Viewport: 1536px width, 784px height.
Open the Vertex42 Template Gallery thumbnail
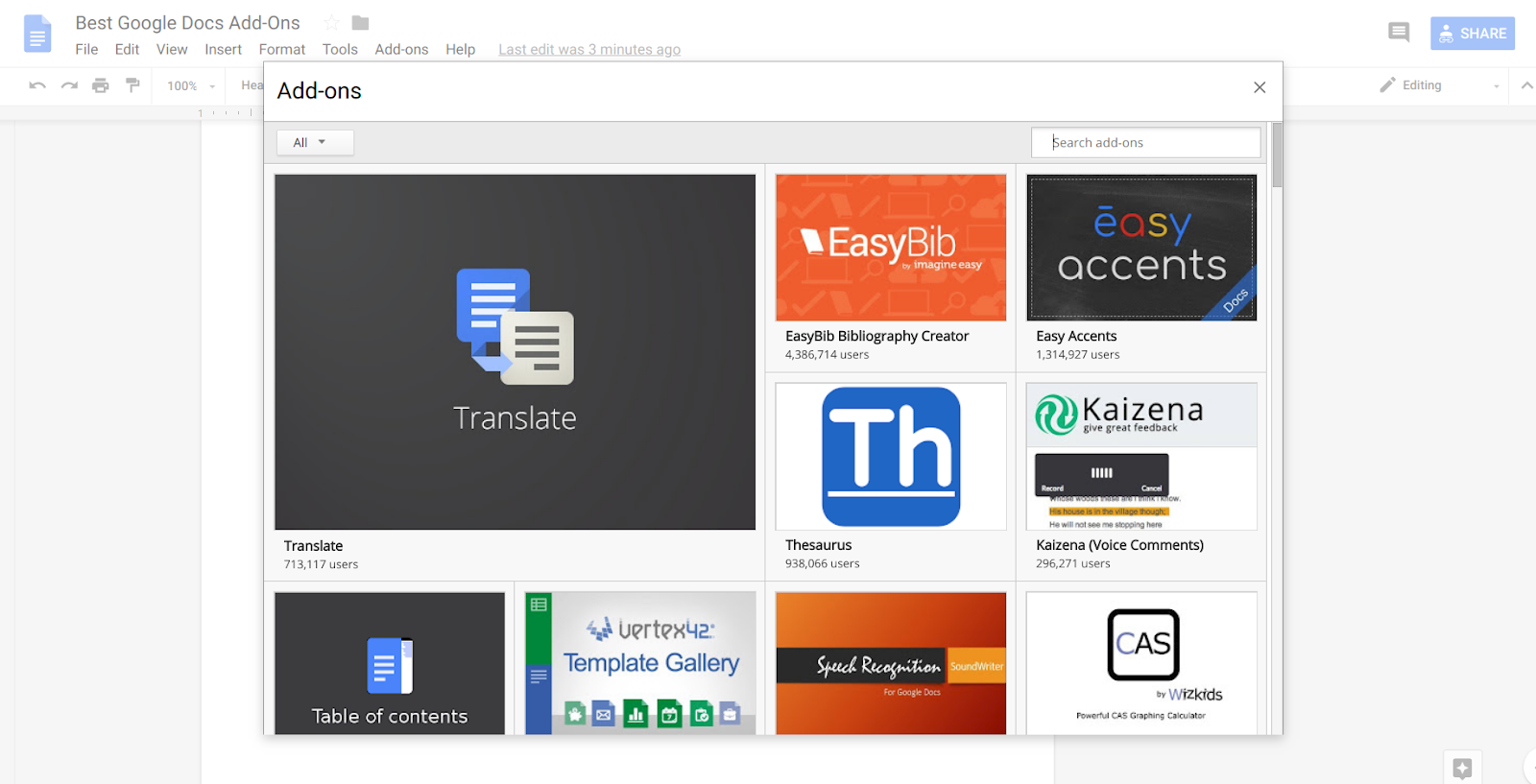point(640,663)
